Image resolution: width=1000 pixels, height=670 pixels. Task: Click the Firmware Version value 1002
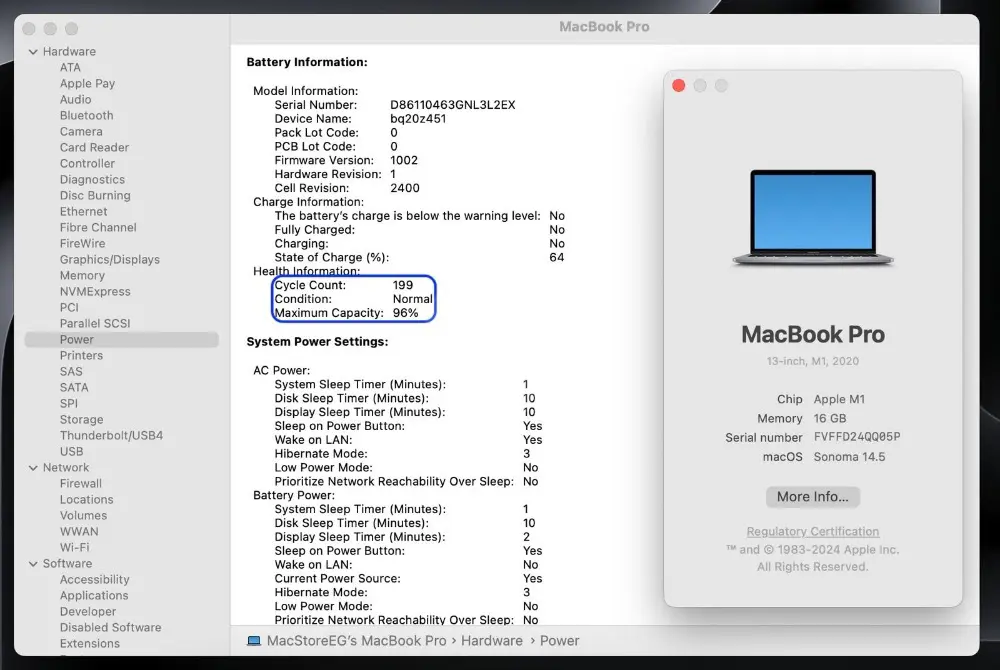404,160
